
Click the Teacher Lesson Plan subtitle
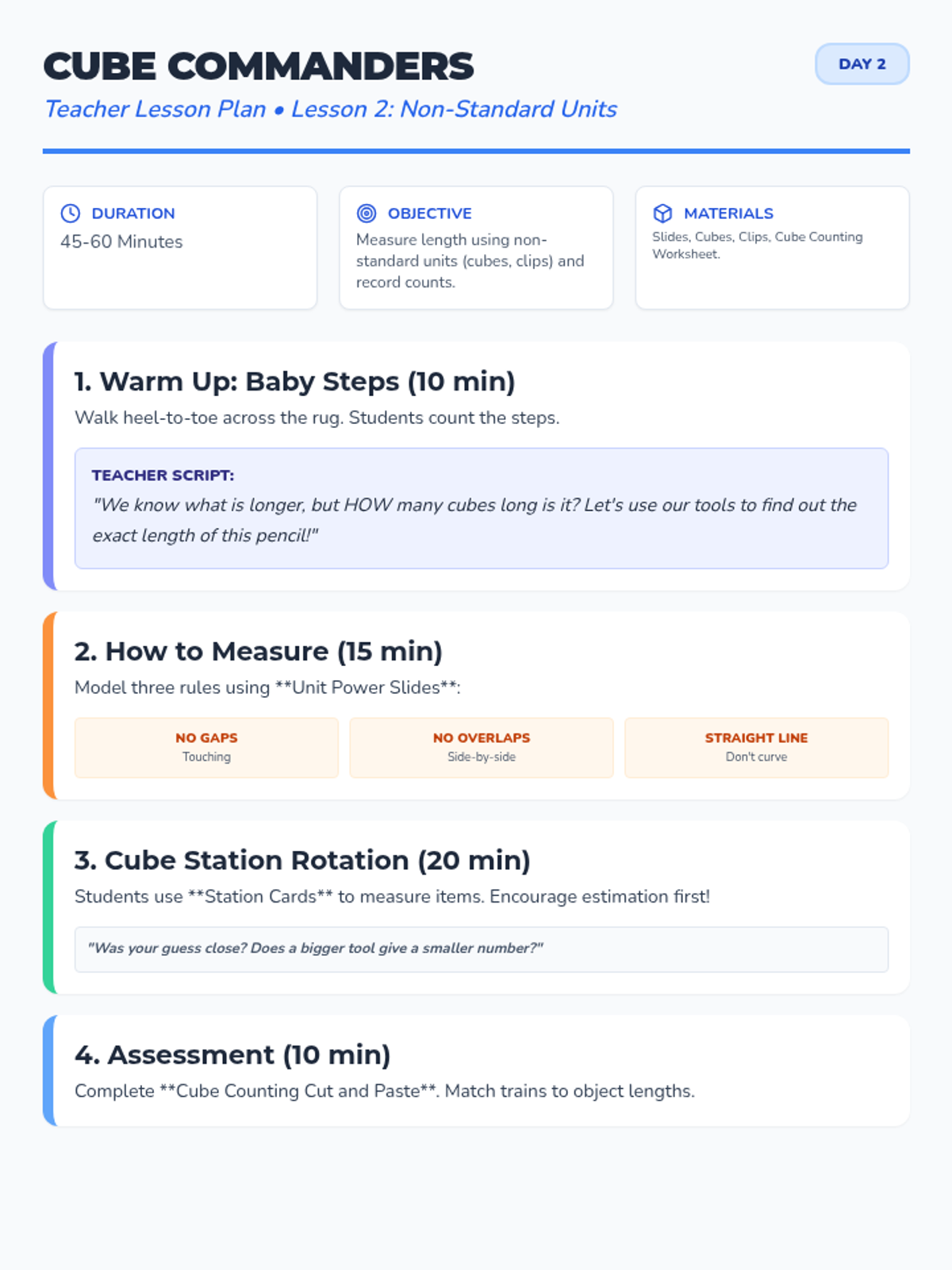tap(331, 109)
